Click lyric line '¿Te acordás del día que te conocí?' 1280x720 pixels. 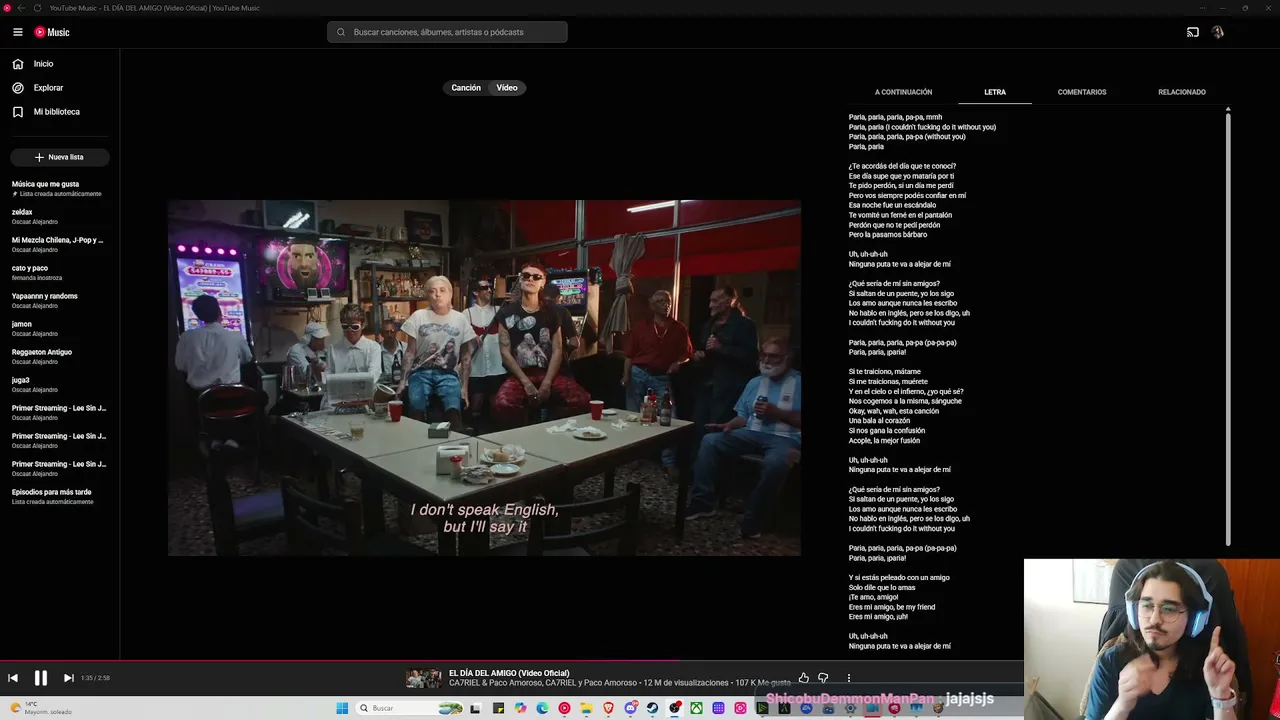pos(902,166)
